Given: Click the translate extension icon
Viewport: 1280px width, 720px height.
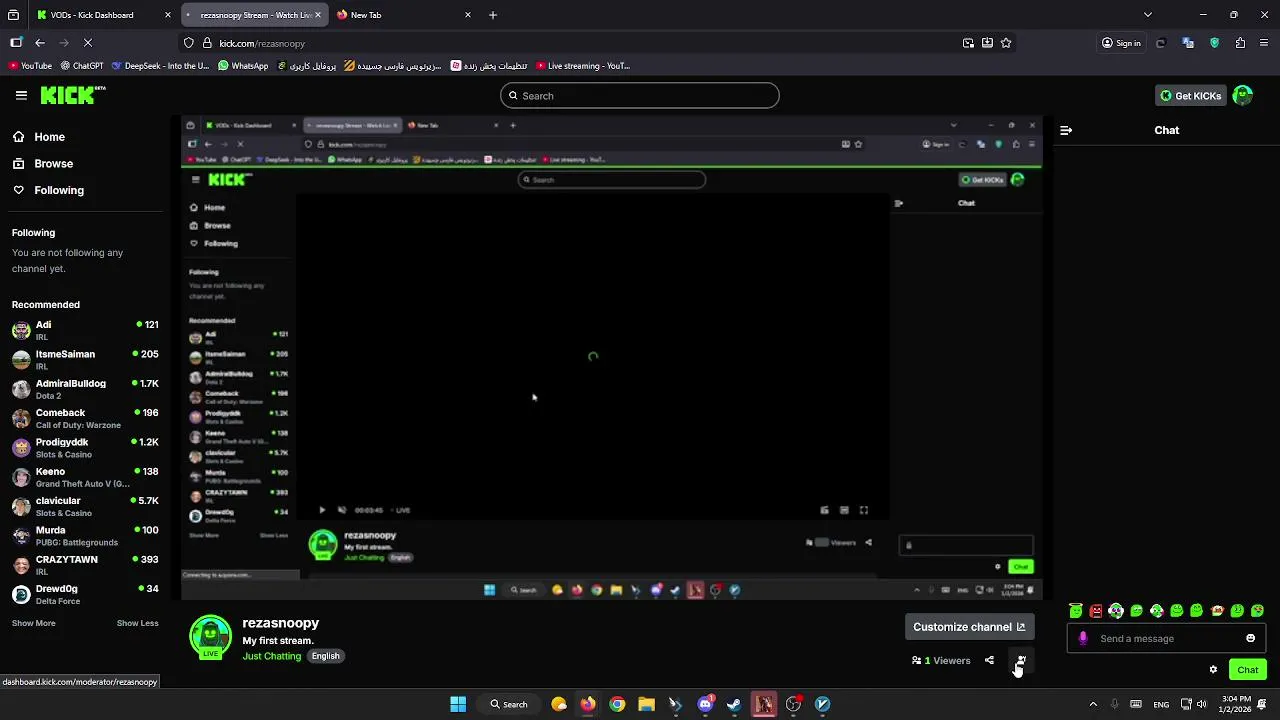Looking at the screenshot, I should (x=1188, y=43).
